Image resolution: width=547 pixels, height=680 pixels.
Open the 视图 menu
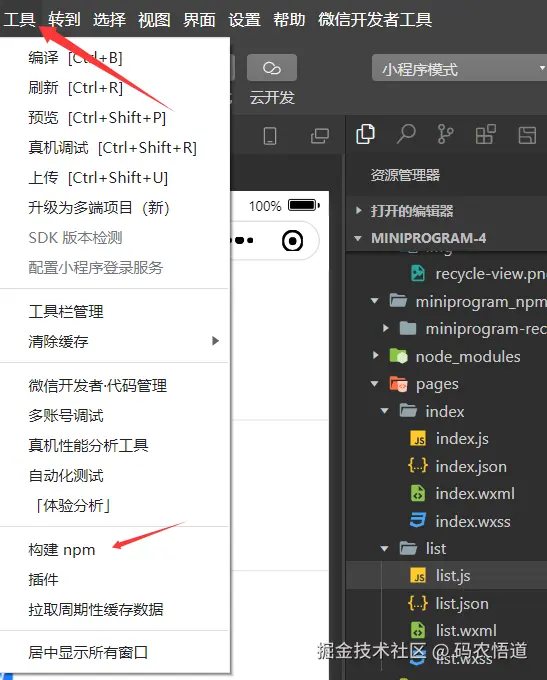[154, 20]
